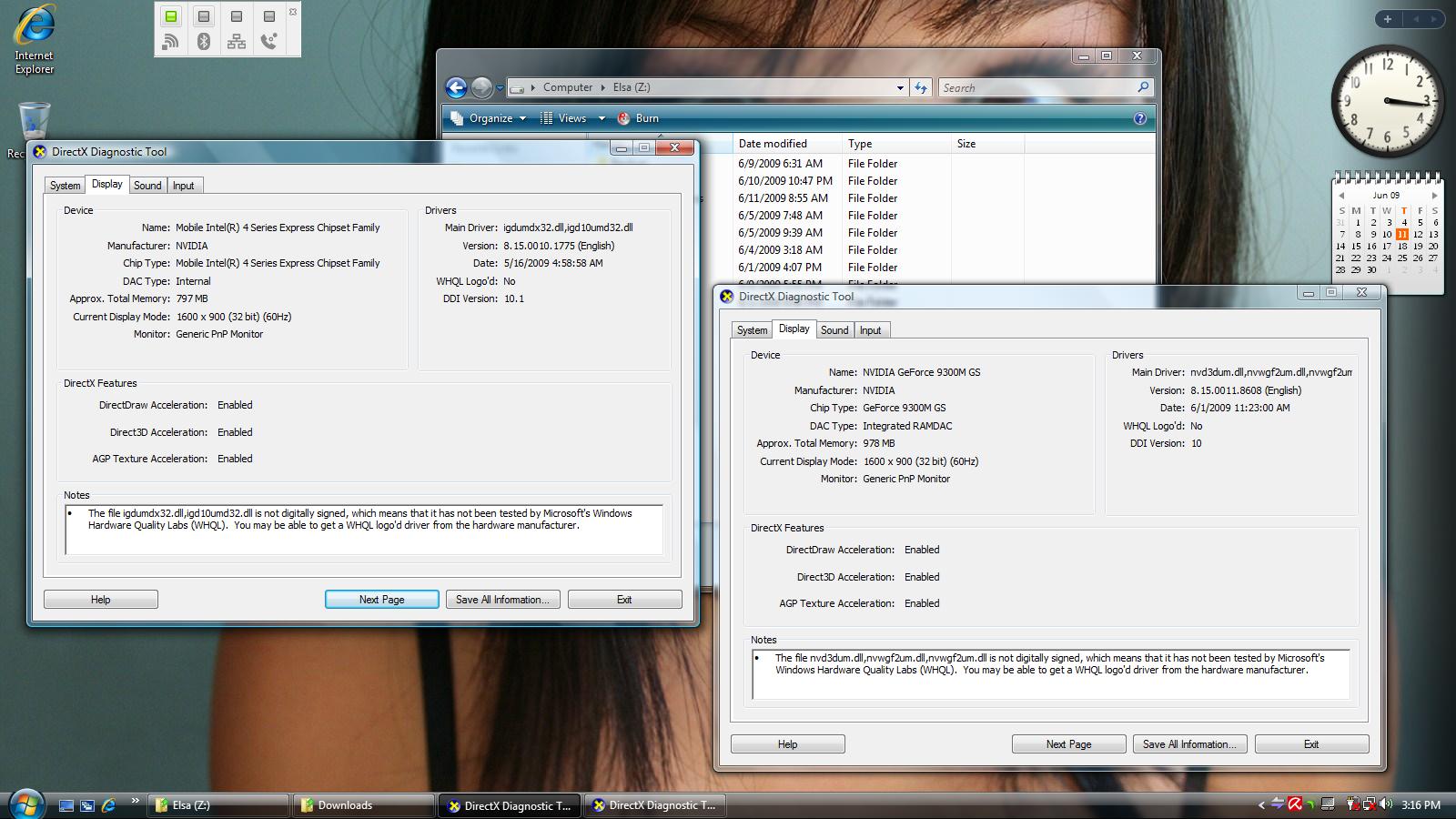Switch to Sound tab in Intel dxdiag
Viewport: 1456px width, 819px height.
coord(147,186)
